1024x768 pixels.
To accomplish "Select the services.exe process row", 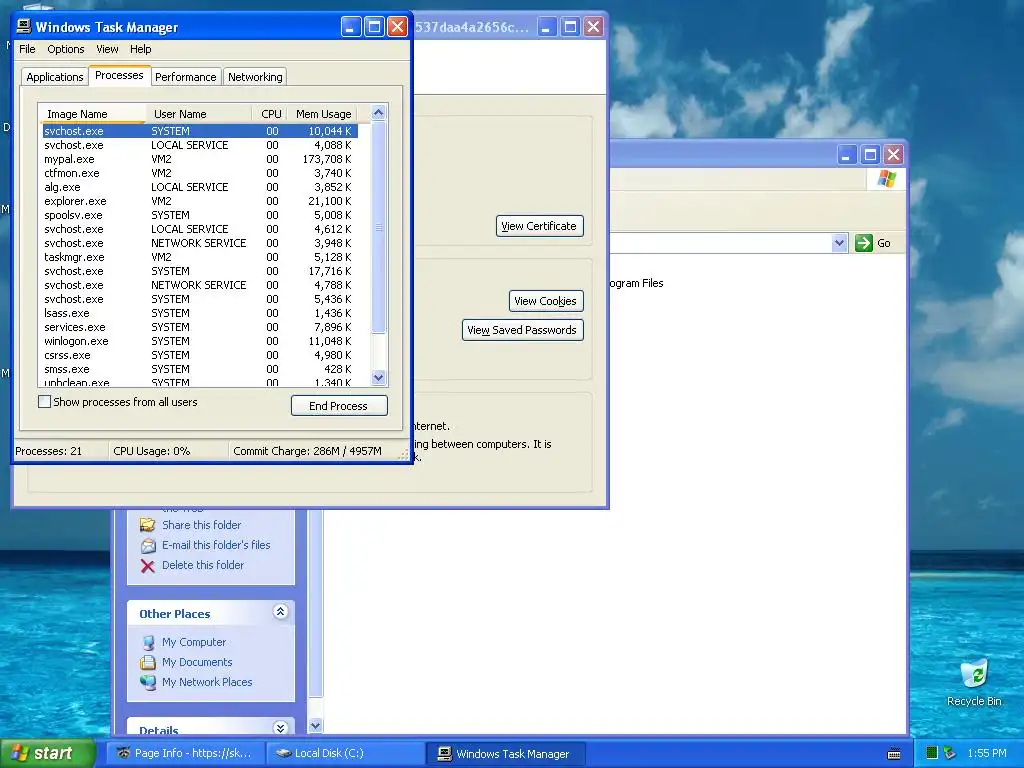I will (x=200, y=327).
